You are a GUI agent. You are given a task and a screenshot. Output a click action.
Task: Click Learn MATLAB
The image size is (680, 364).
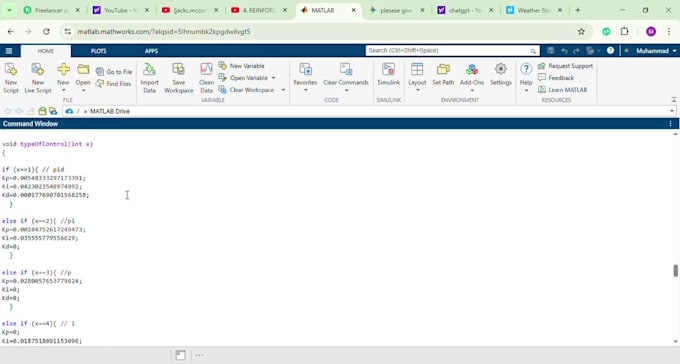(x=562, y=90)
